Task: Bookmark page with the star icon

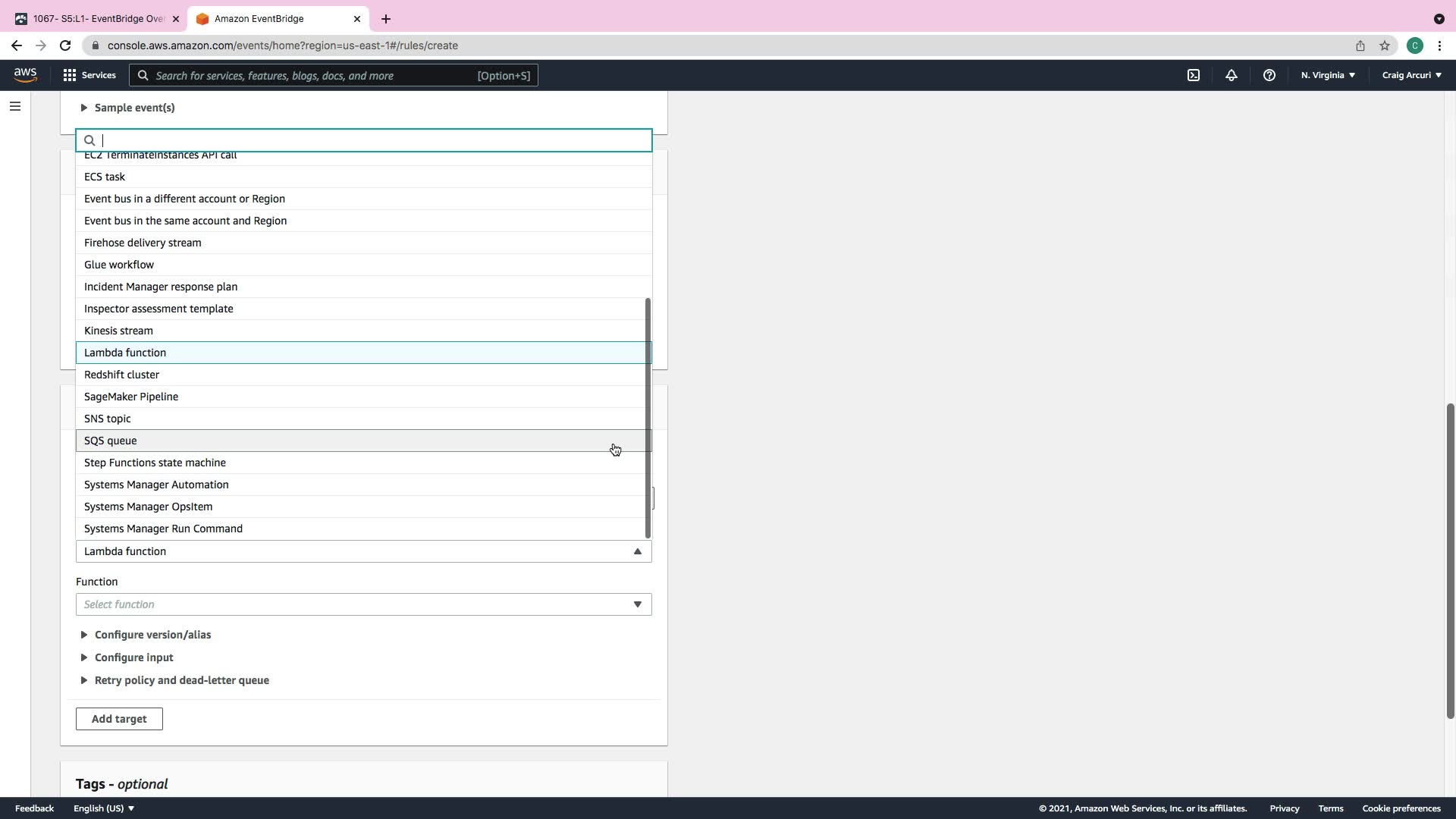Action: coord(1384,45)
